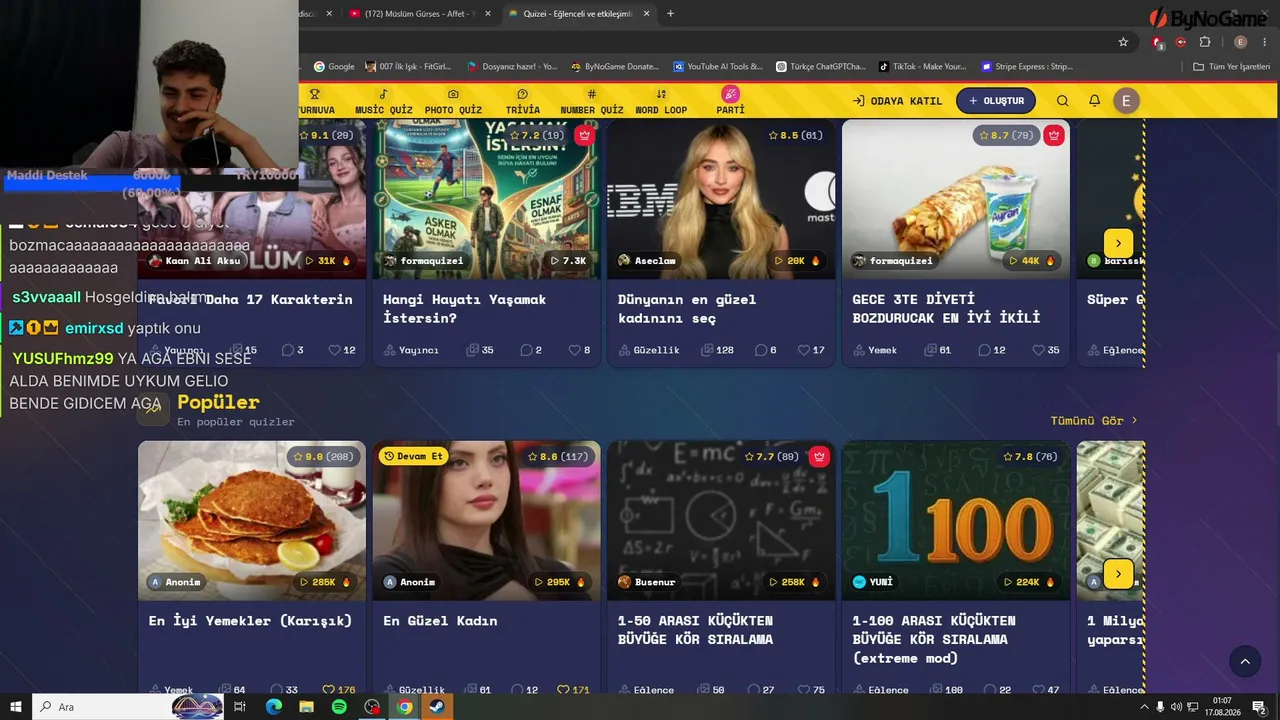The width and height of the screenshot is (1280, 720).
Task: Bookmark this page with the star icon
Action: coord(1123,42)
